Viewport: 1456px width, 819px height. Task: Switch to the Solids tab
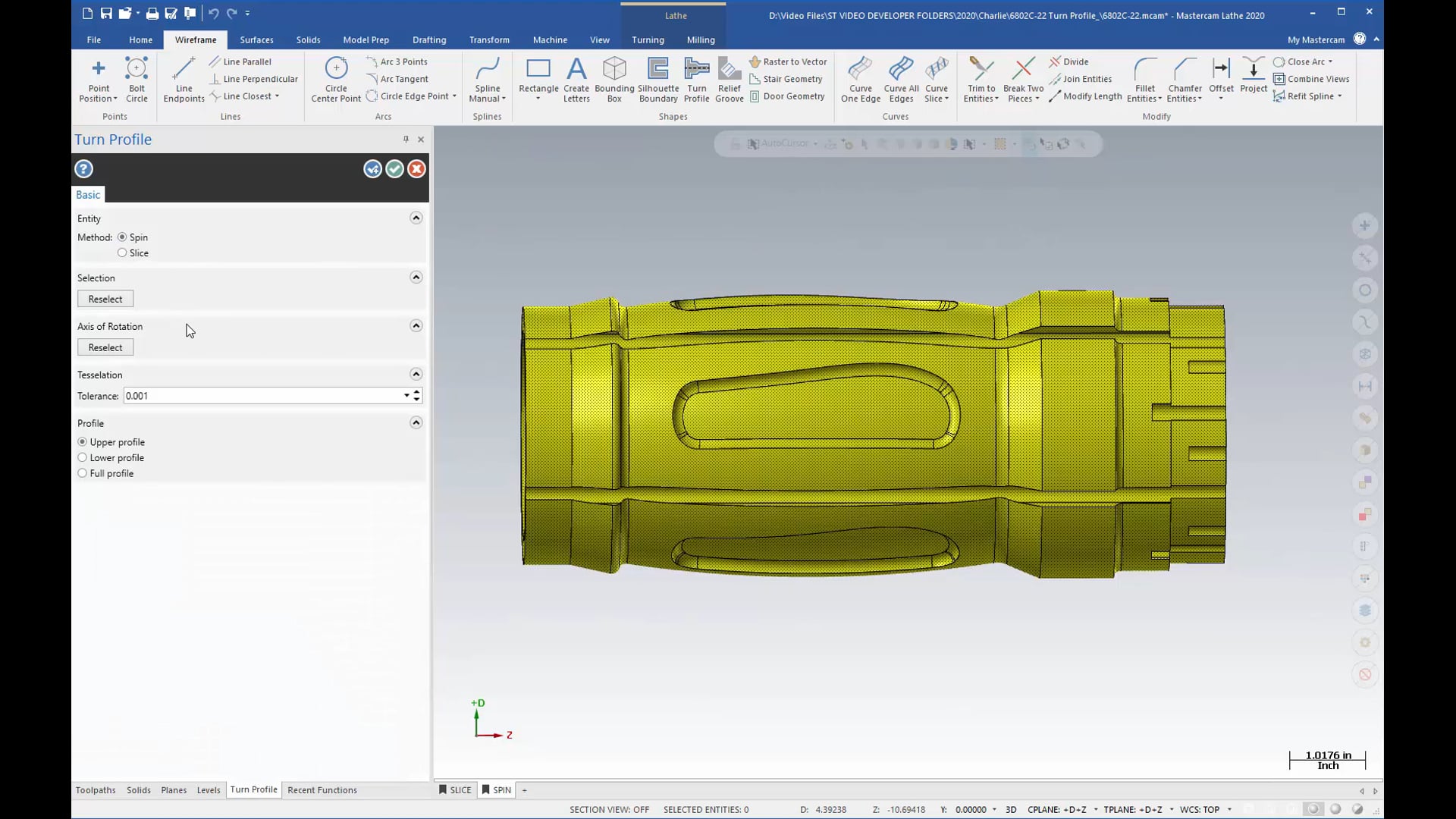click(x=308, y=39)
